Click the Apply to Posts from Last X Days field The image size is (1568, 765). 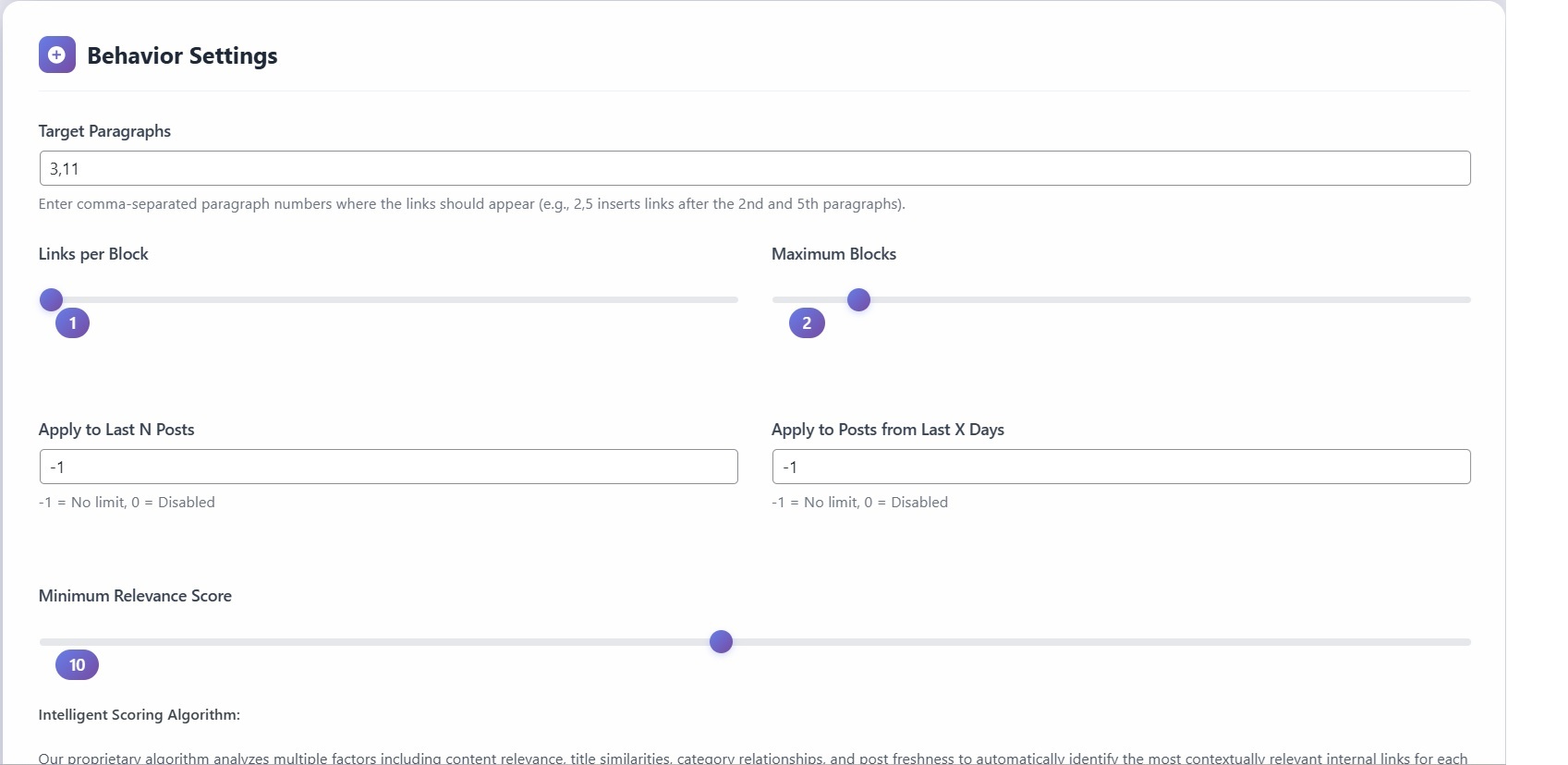[1121, 467]
